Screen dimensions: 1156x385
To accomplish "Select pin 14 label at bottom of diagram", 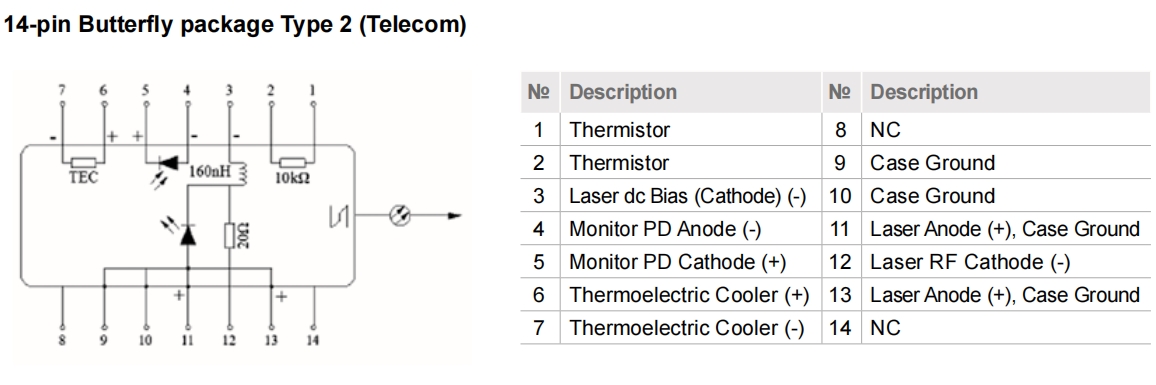I will click(x=313, y=340).
